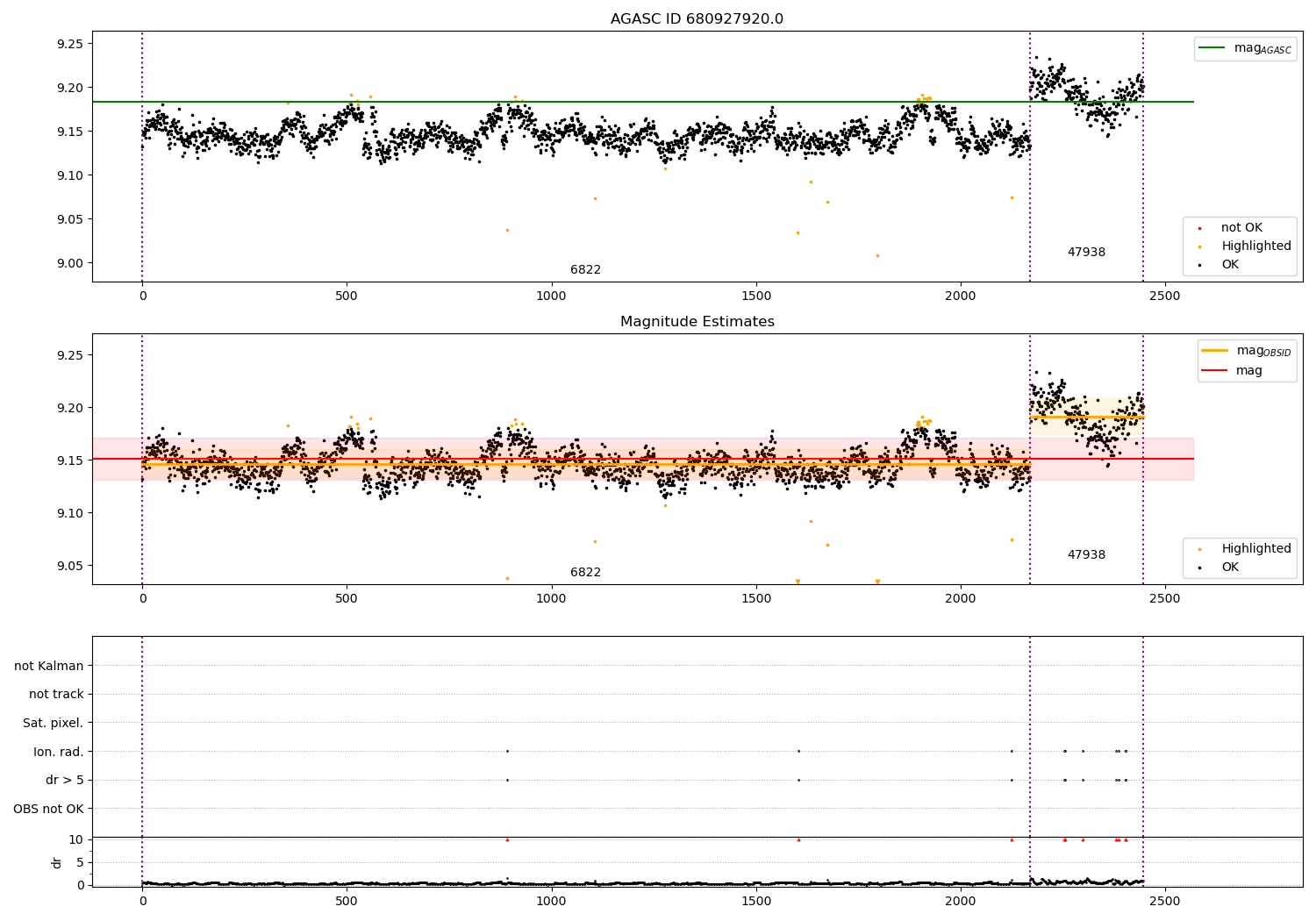Click the 'not Kalman' axis label
This screenshot has width=1316, height=921.
click(x=49, y=666)
